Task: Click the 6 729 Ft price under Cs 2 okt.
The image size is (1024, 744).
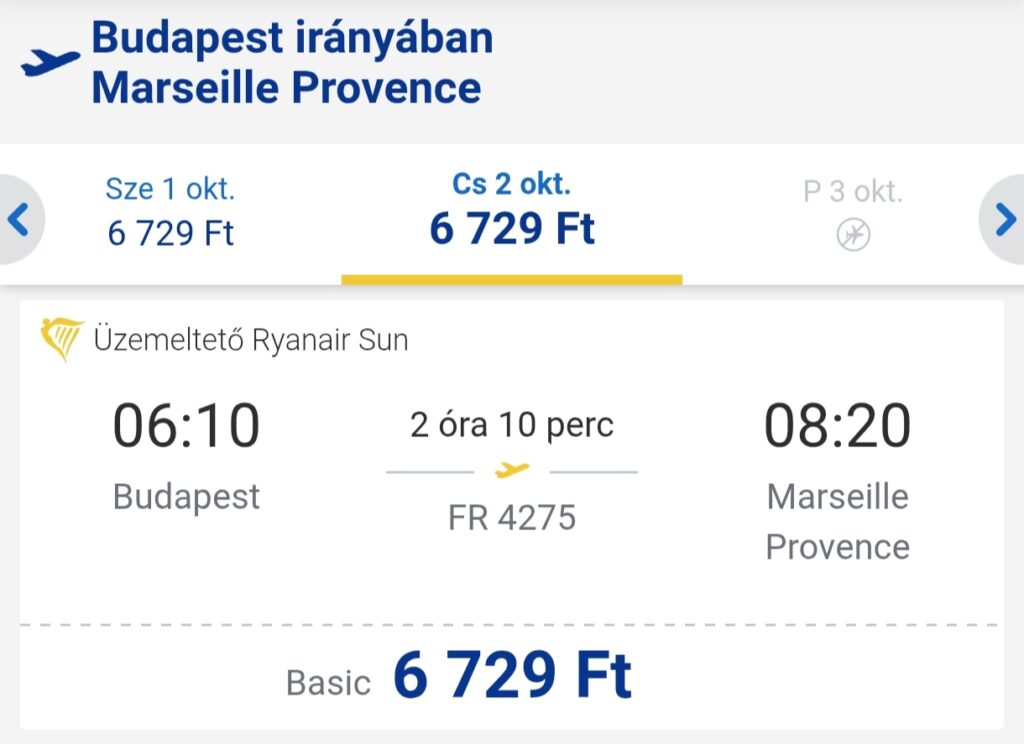Action: point(512,229)
